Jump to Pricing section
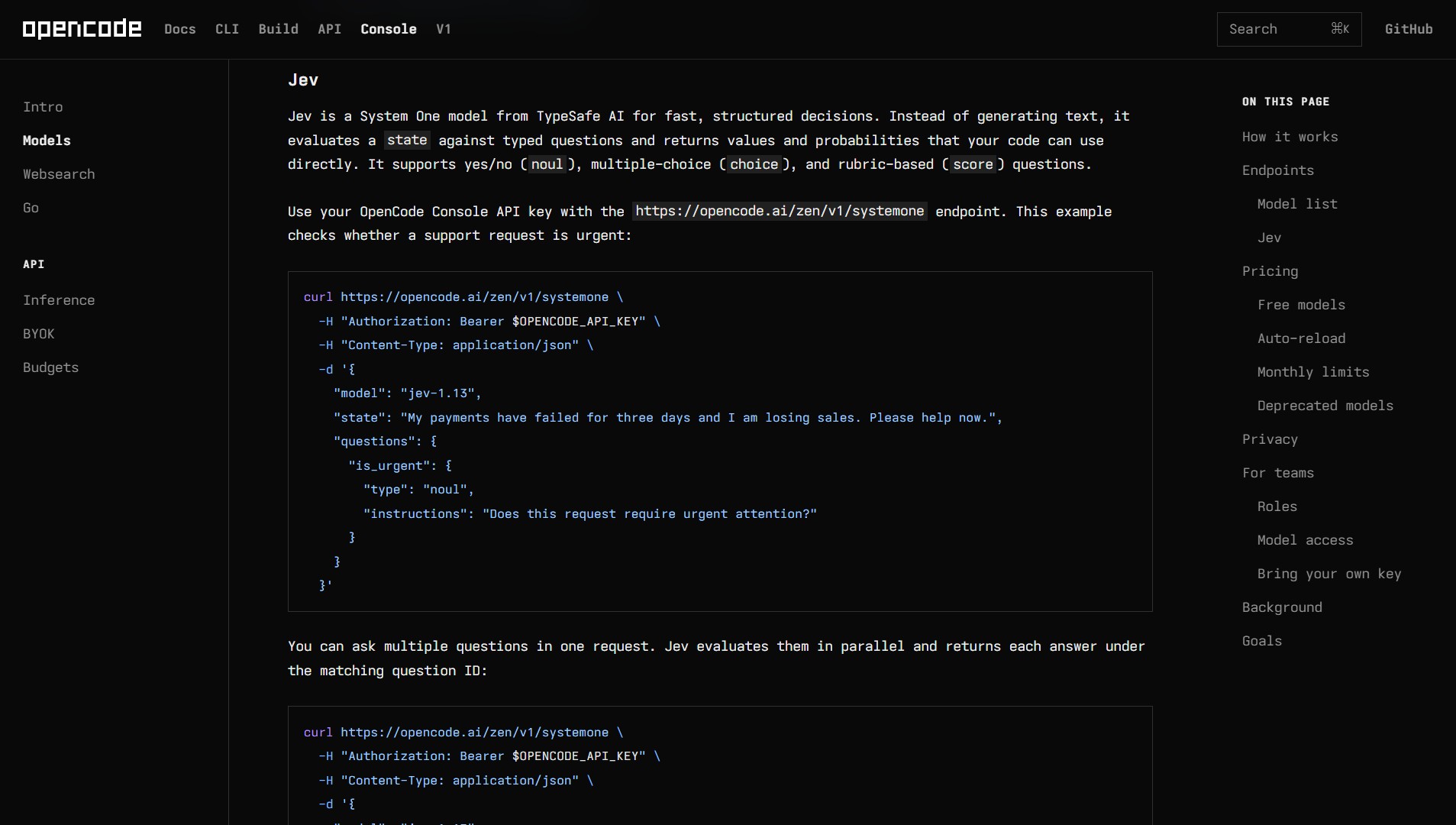Screen dimensions: 1456x825 coord(1270,271)
